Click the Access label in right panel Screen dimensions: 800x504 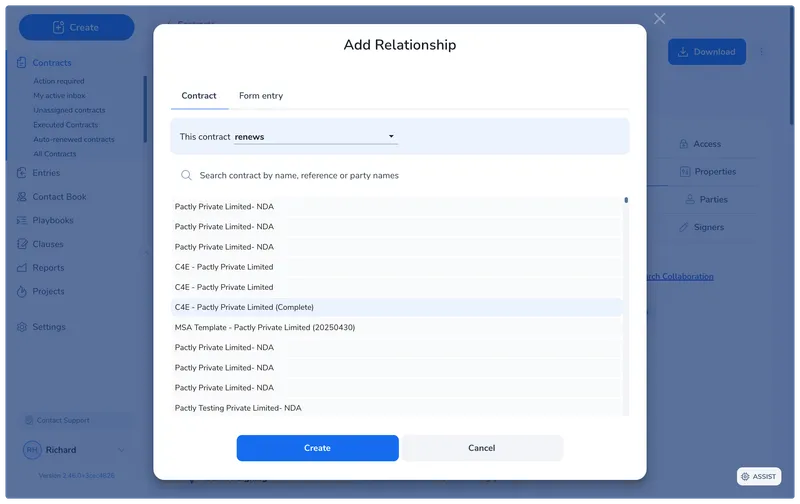click(707, 144)
